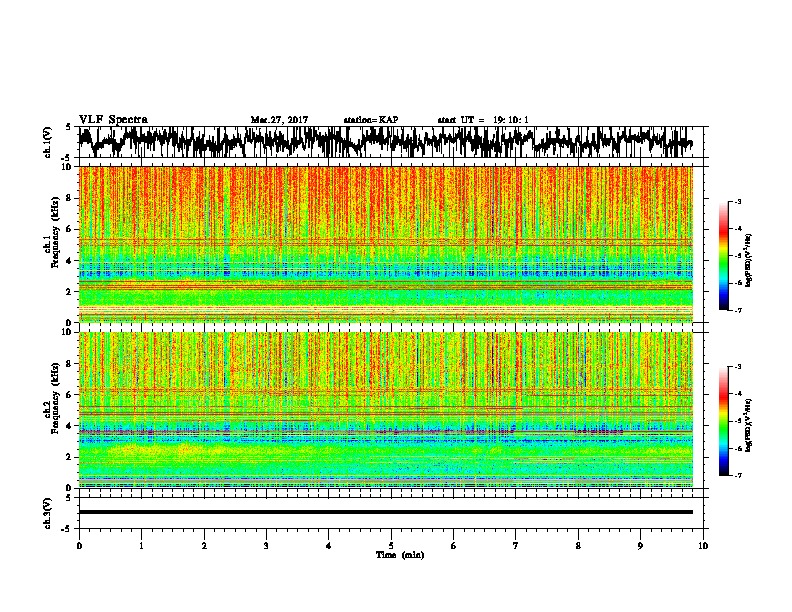Click the ch.1 spectrogram plot

point(385,244)
